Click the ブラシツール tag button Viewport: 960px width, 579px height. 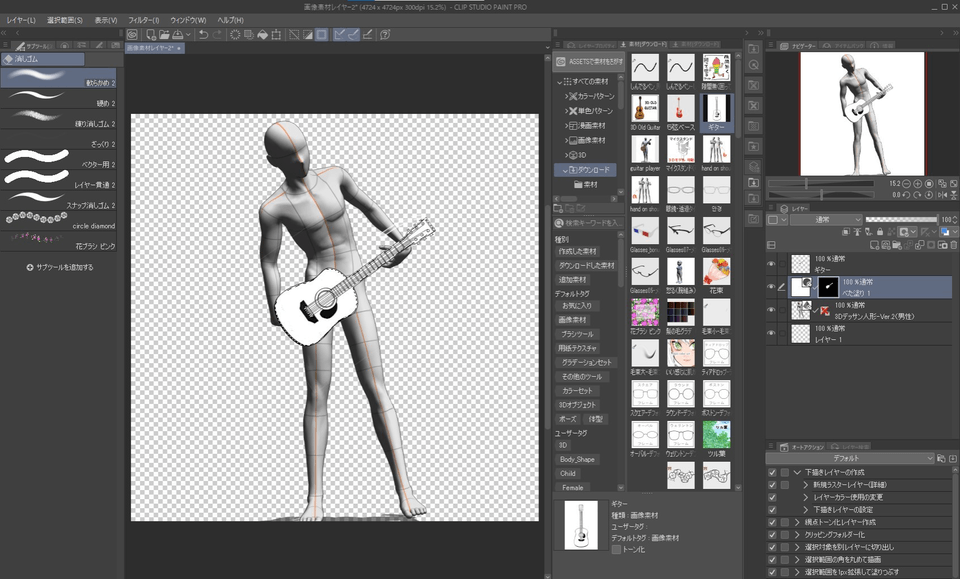(x=577, y=334)
